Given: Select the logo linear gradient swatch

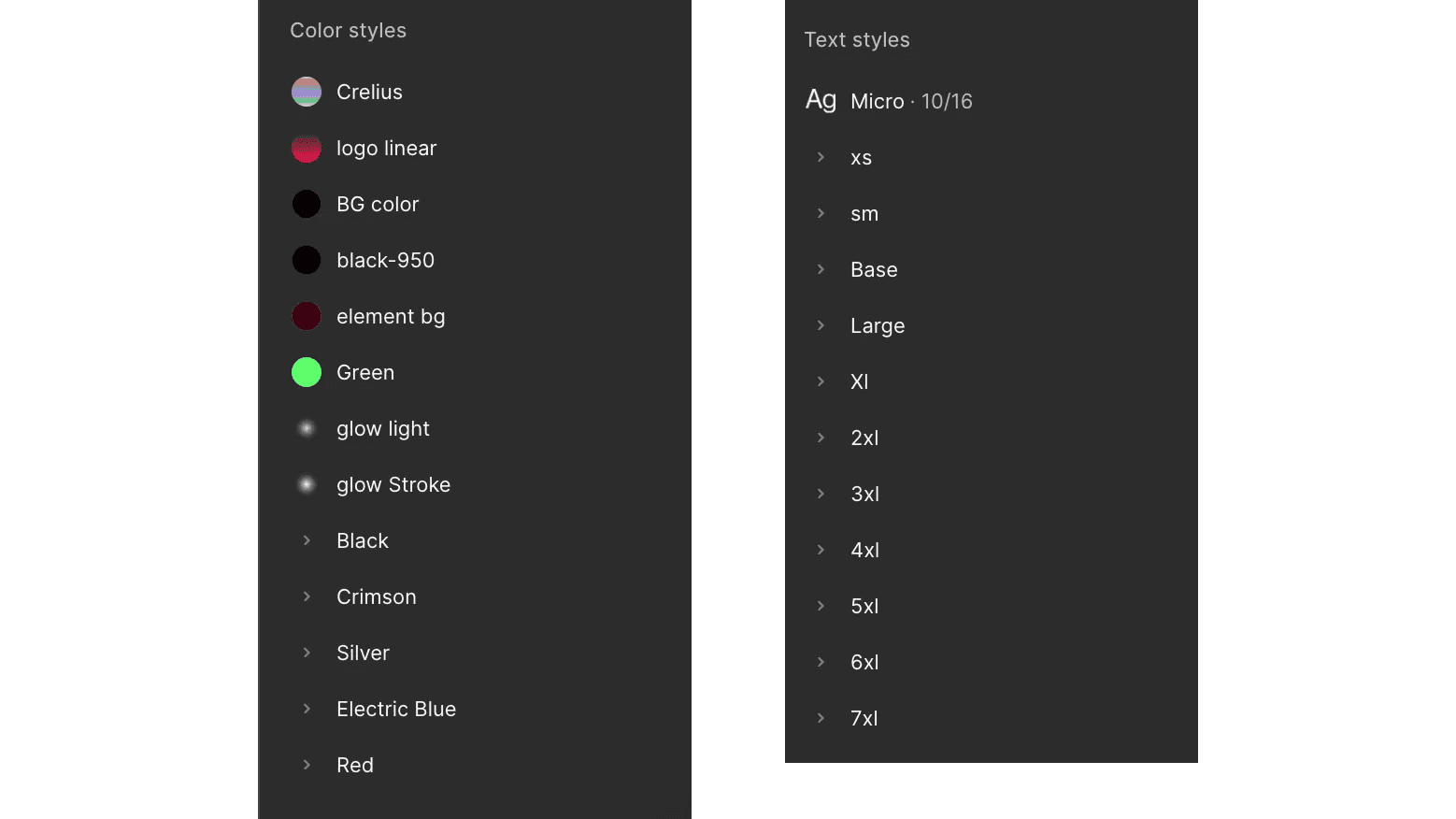Looking at the screenshot, I should coord(307,148).
